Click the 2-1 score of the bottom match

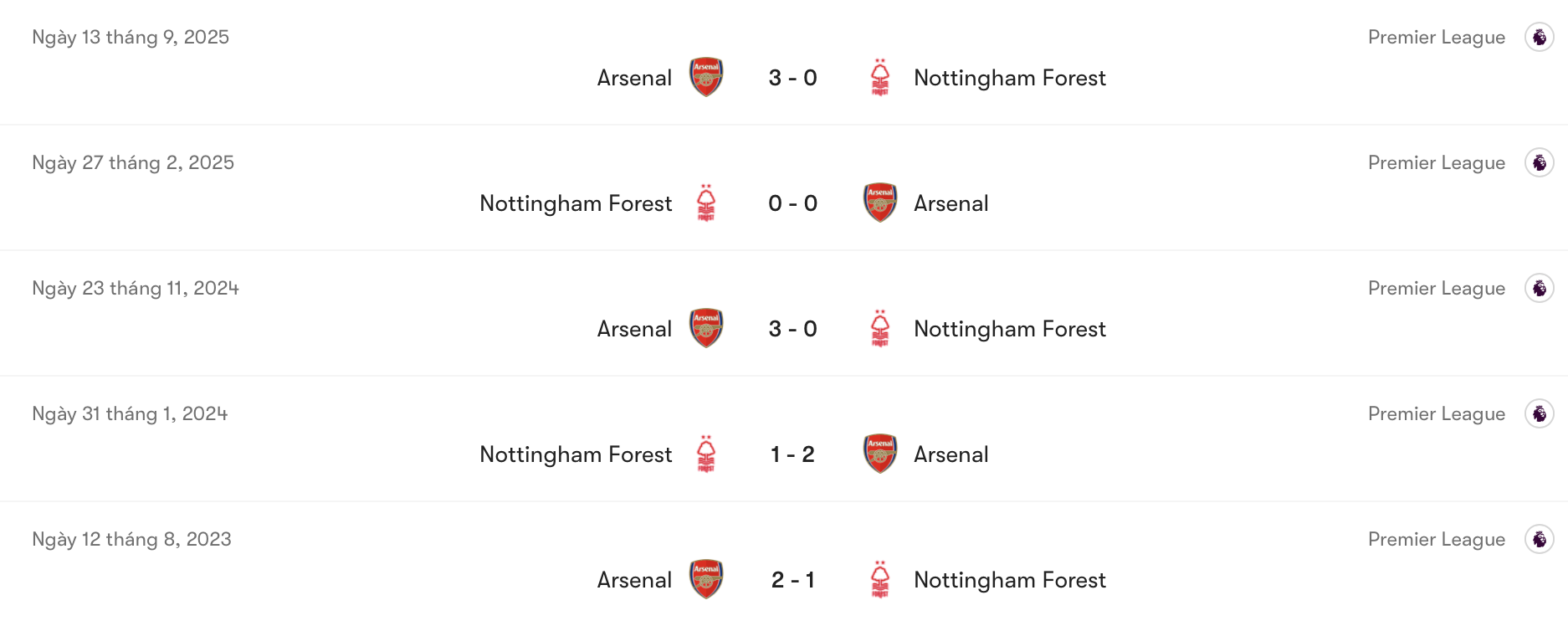click(792, 579)
